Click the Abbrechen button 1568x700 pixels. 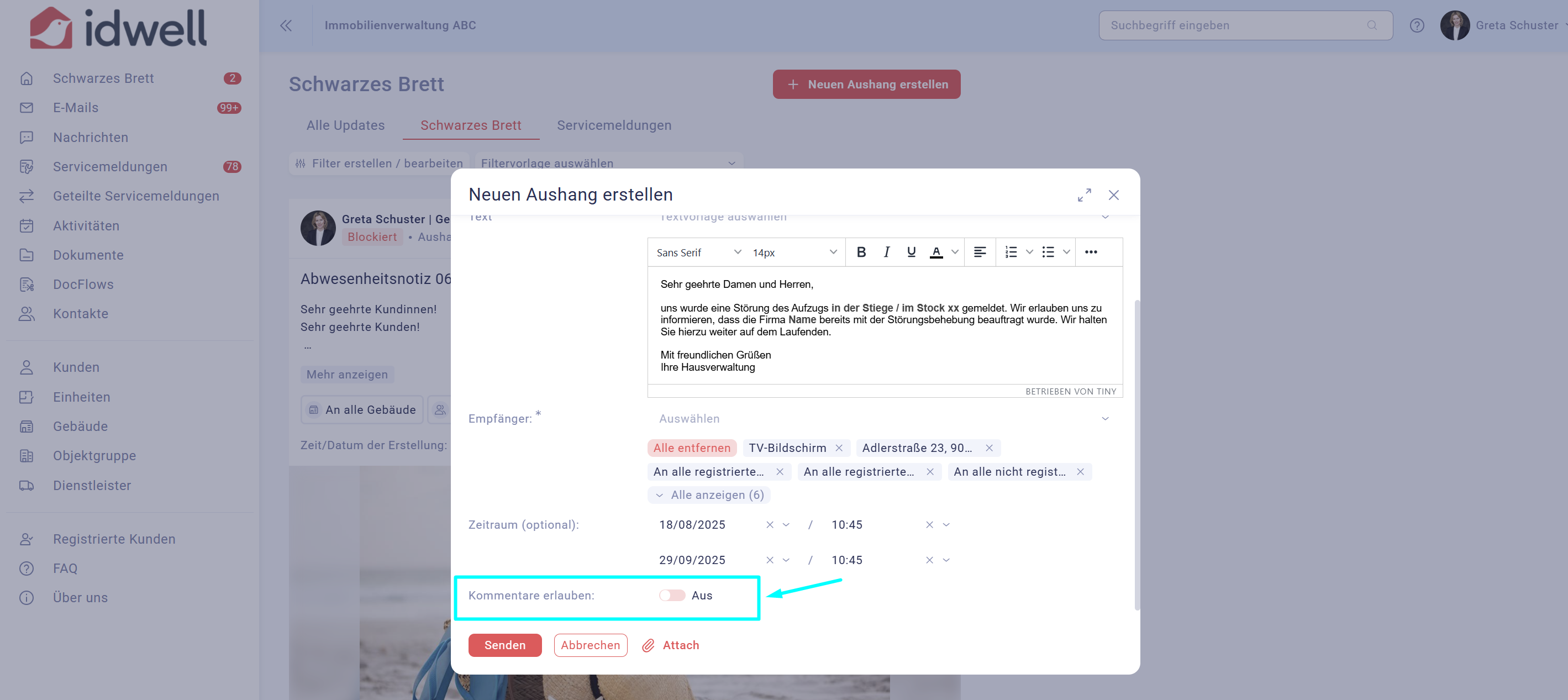click(x=590, y=645)
